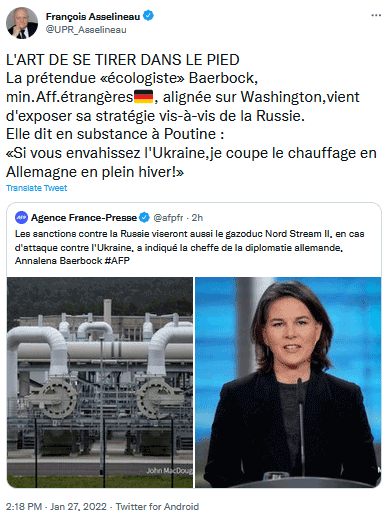This screenshot has width=389, height=522.
Task: Click the John MacDougall photo credit watermark
Action: click(169, 471)
